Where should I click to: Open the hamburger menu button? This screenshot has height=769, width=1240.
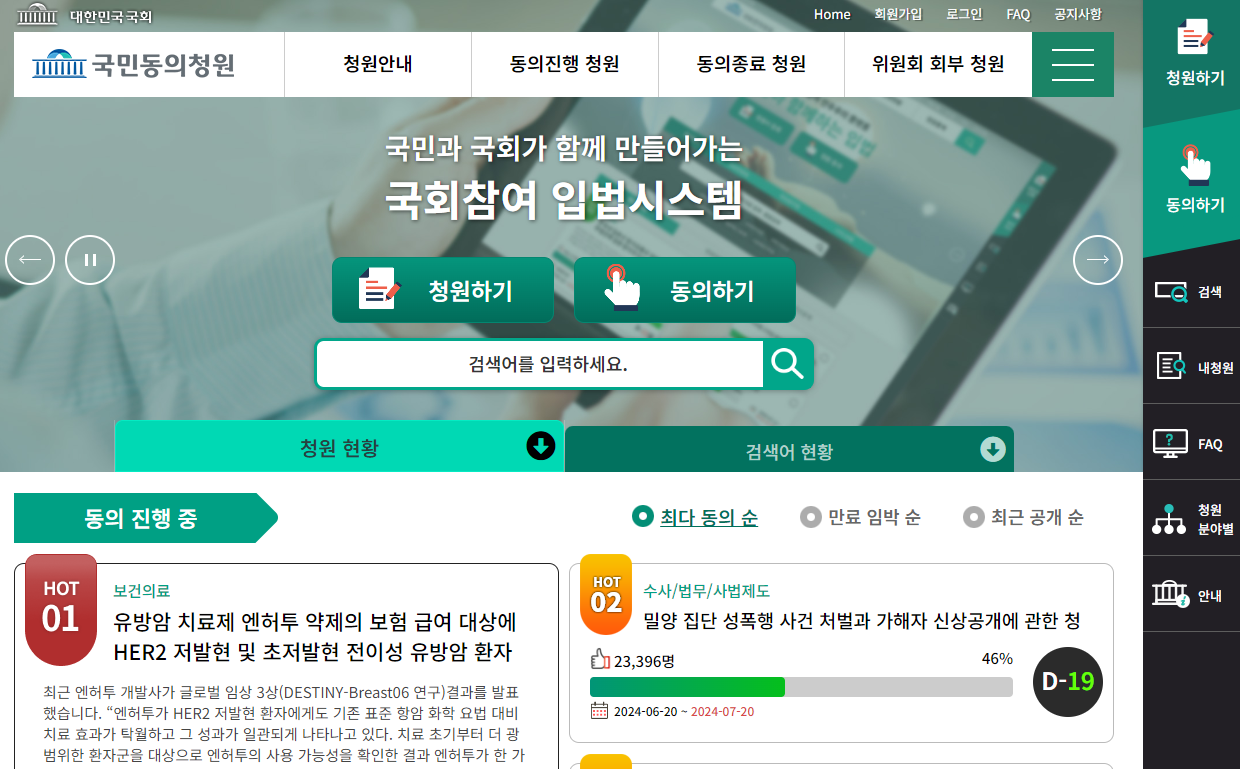coord(1073,65)
